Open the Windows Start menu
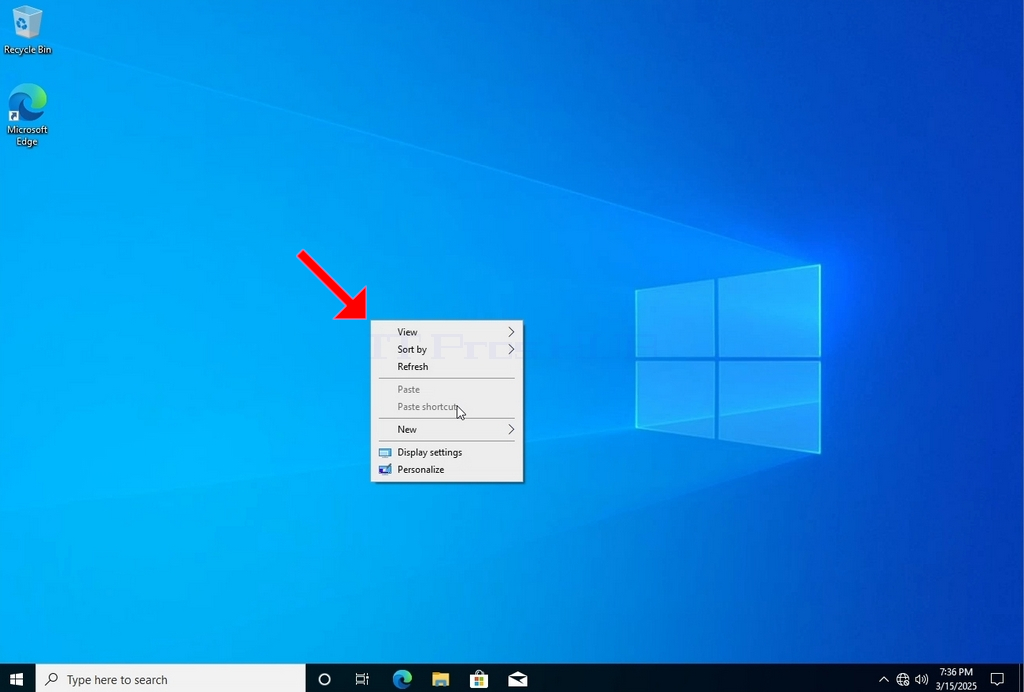Viewport: 1024px width, 692px height. coord(17,679)
